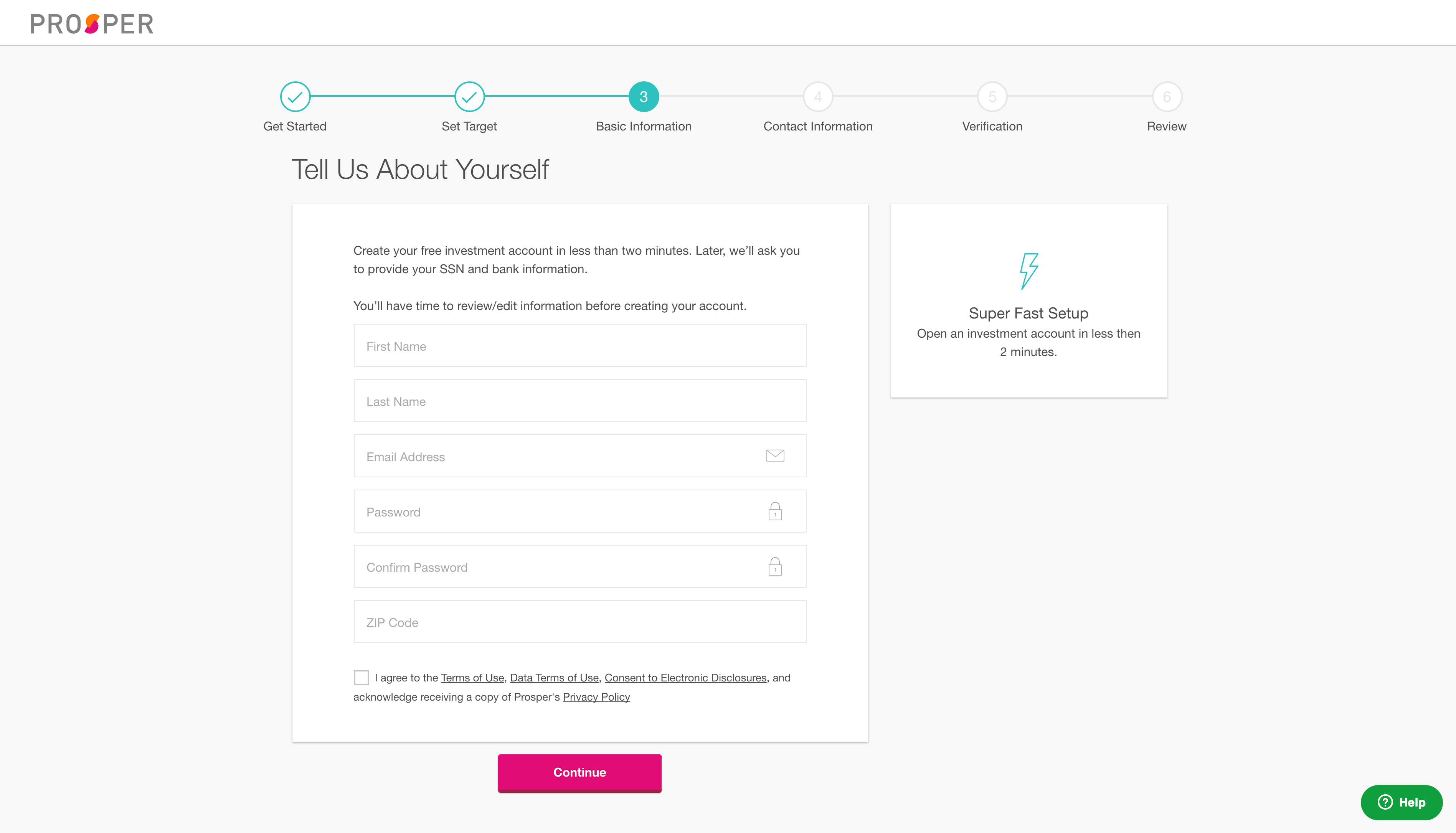Click step 4 Contact Information circle

click(818, 97)
